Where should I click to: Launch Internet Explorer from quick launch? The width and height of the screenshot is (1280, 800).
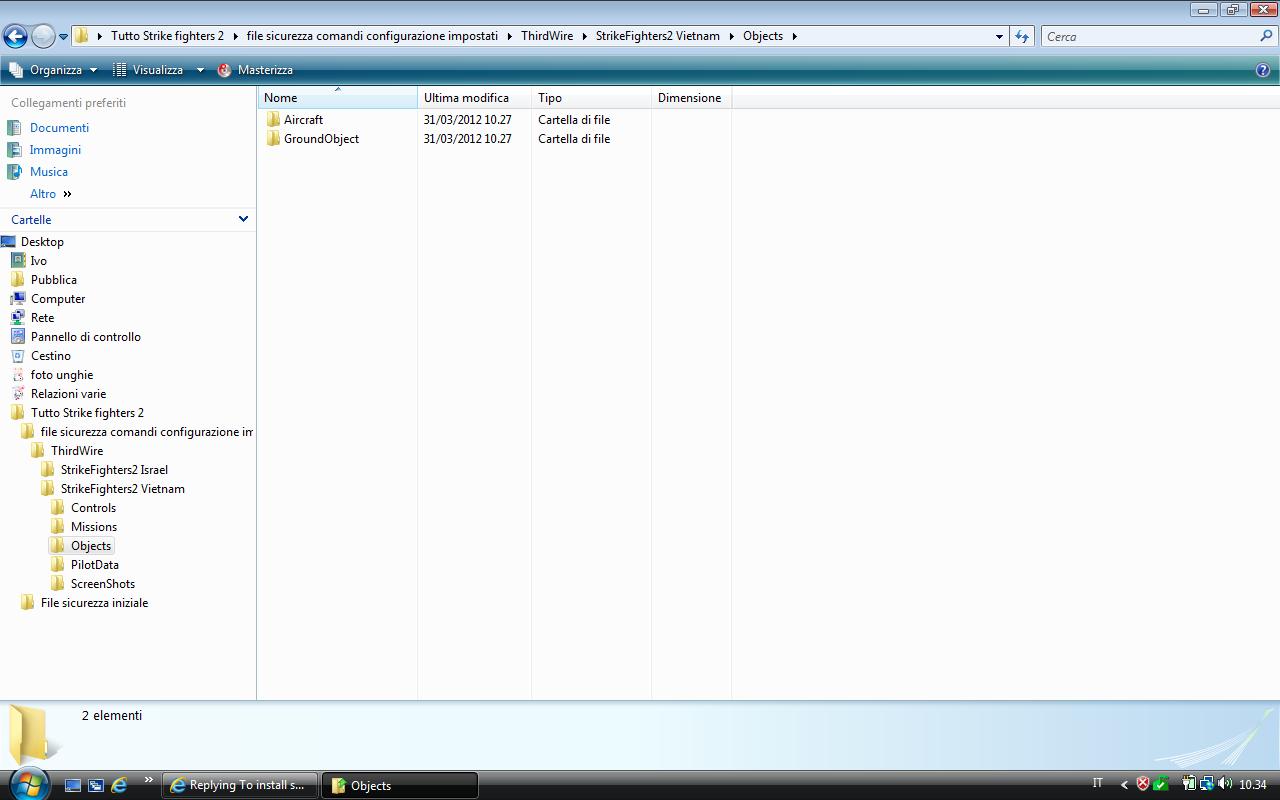point(119,785)
